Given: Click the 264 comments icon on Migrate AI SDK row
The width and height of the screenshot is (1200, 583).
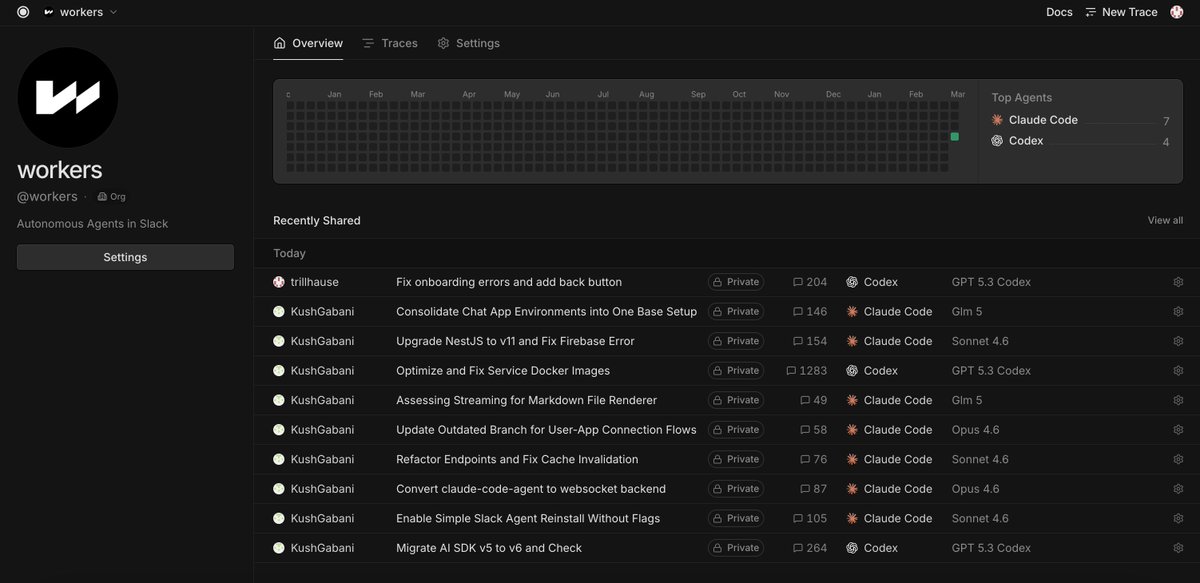Looking at the screenshot, I should (797, 548).
